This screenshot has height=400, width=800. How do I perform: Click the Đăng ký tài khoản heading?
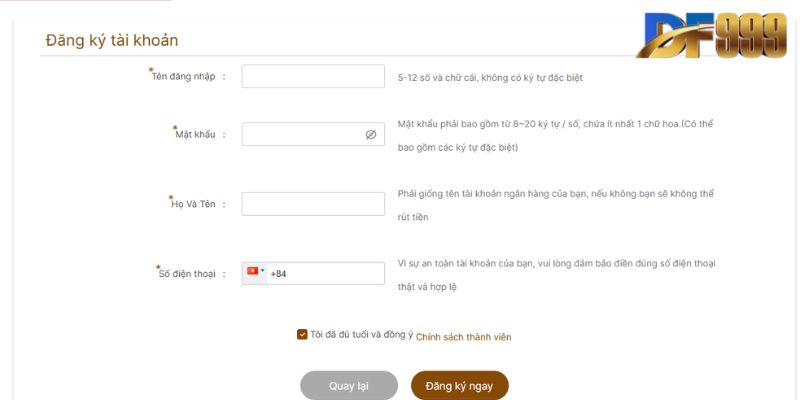tap(112, 40)
